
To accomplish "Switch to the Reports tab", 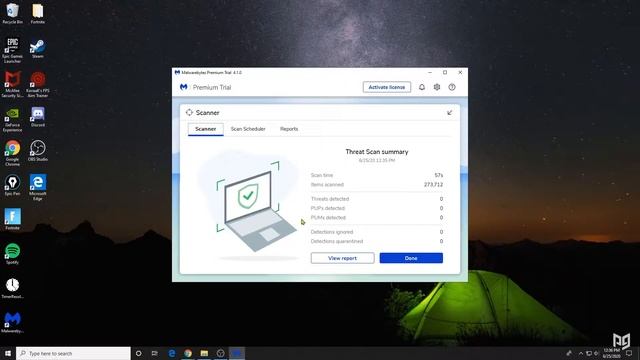I will [x=289, y=129].
